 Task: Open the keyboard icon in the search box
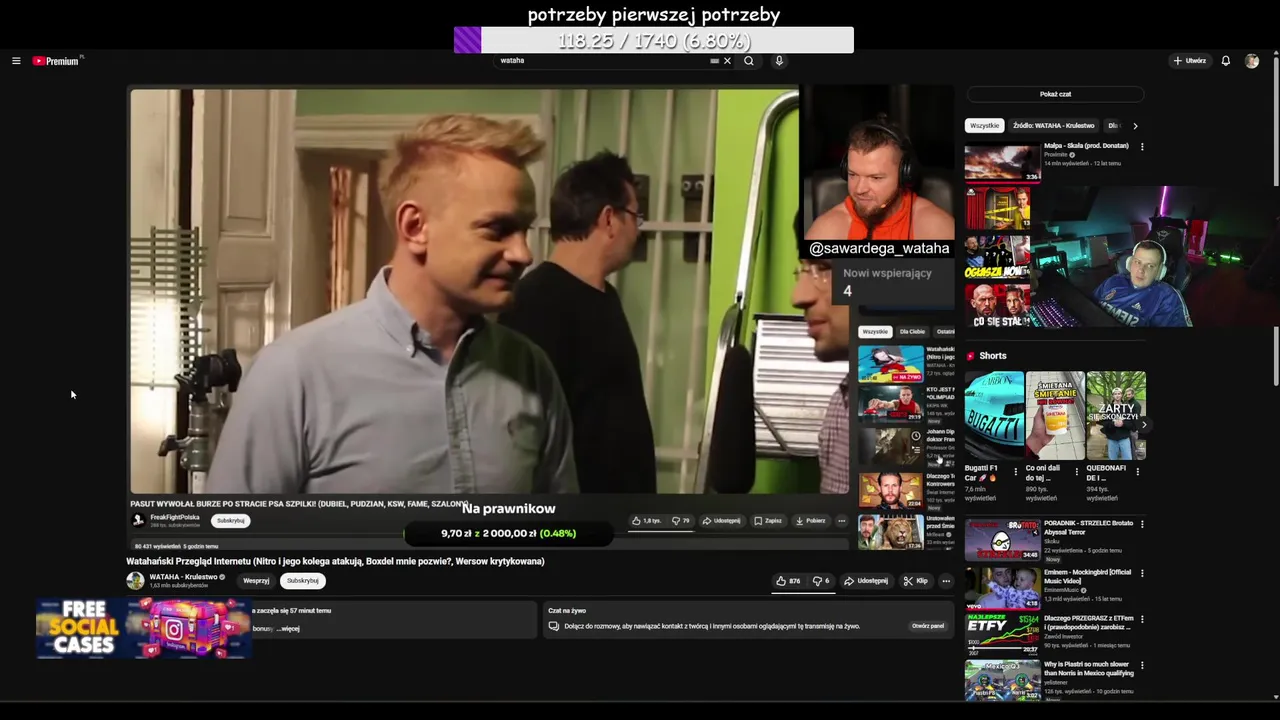[714, 61]
